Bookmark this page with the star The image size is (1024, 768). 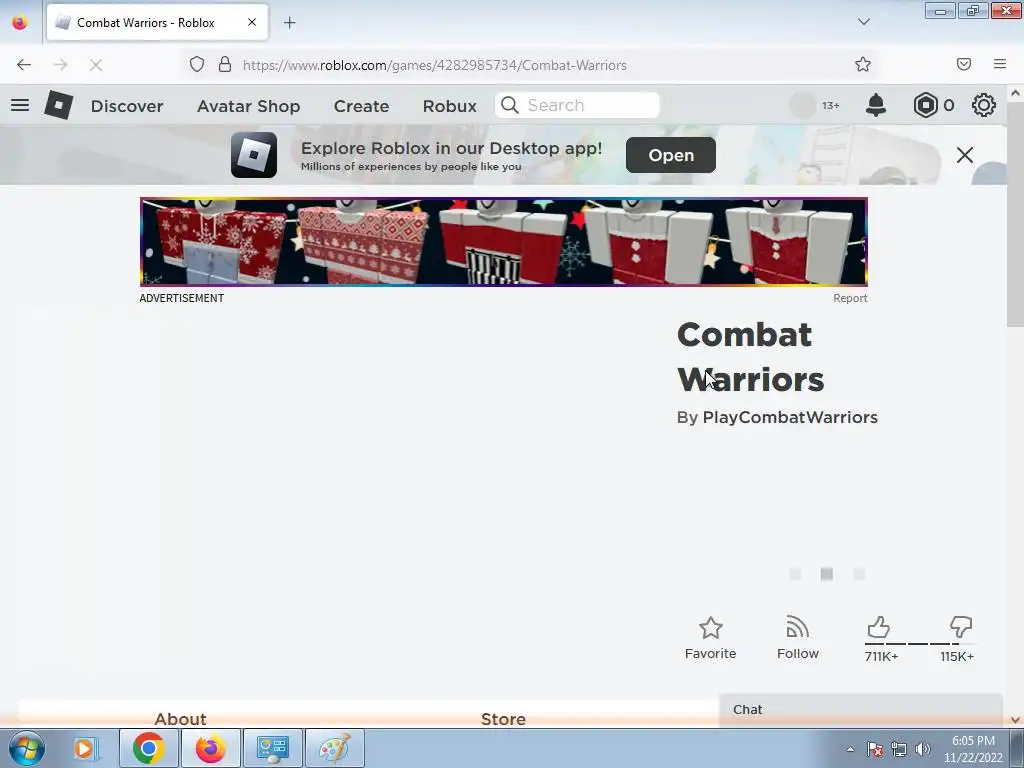click(x=863, y=64)
